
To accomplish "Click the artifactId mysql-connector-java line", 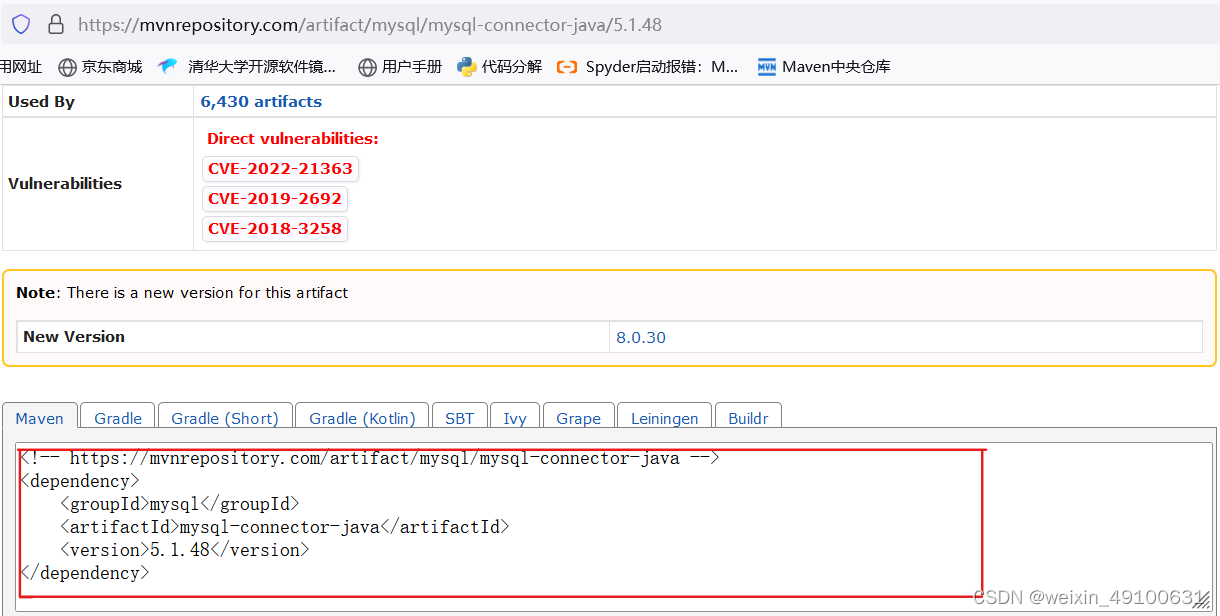I will [x=285, y=527].
